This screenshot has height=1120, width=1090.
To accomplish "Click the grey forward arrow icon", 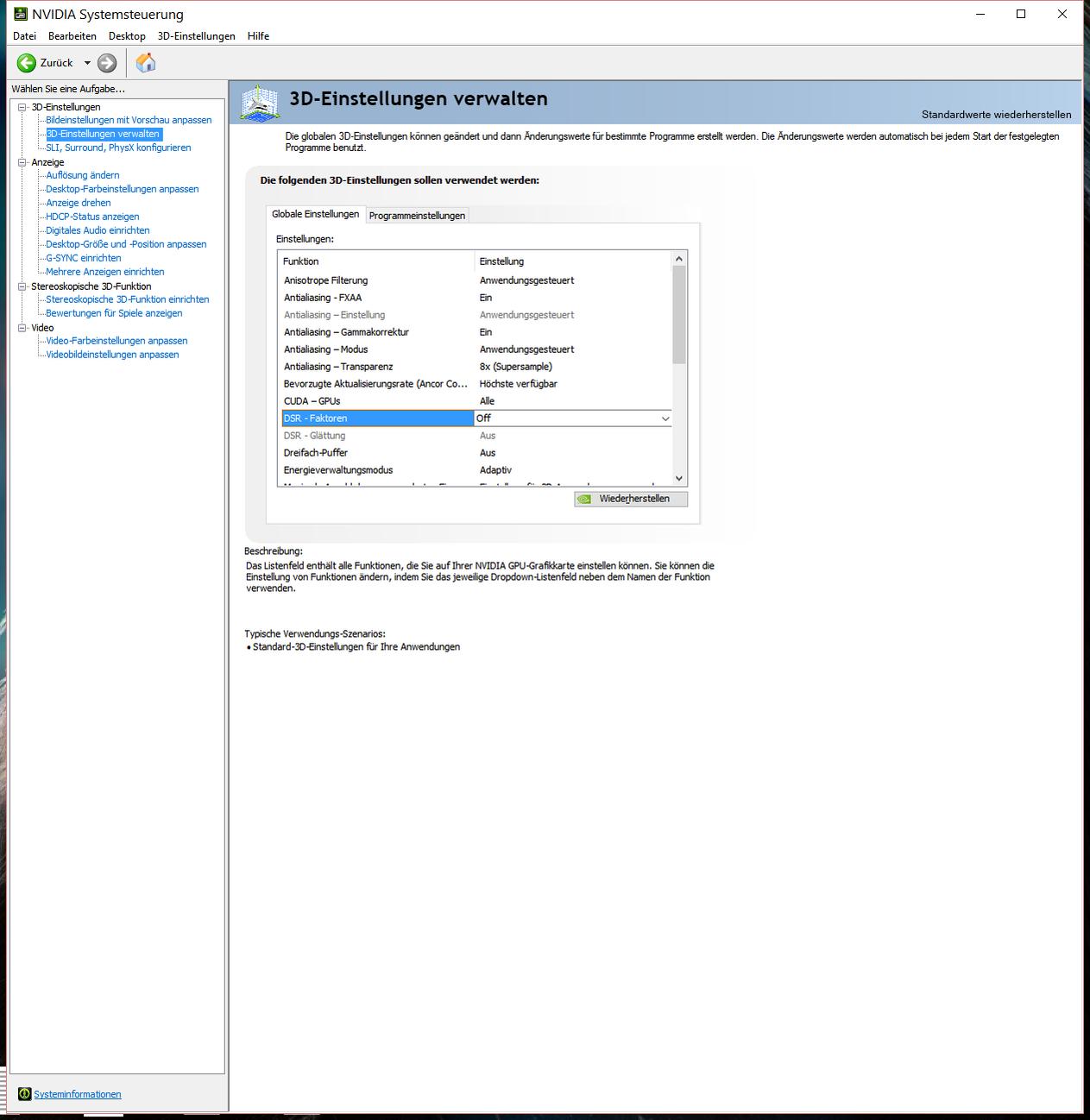I will point(107,63).
